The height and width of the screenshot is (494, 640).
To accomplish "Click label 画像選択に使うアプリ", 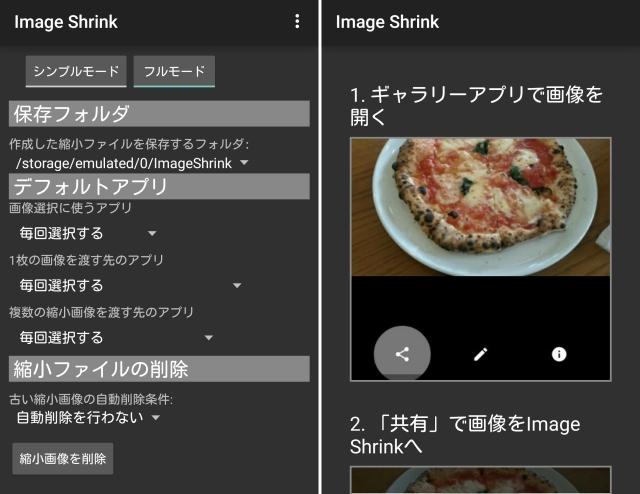I will [71, 208].
